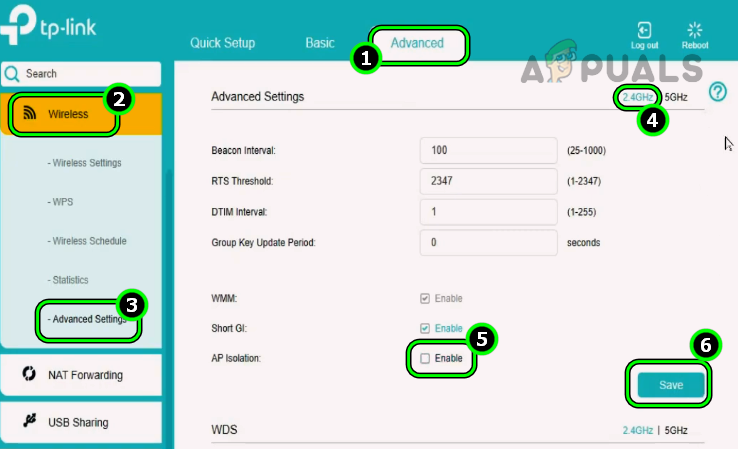738x449 pixels.
Task: Open the USB Sharing menu section
Action: [81, 422]
